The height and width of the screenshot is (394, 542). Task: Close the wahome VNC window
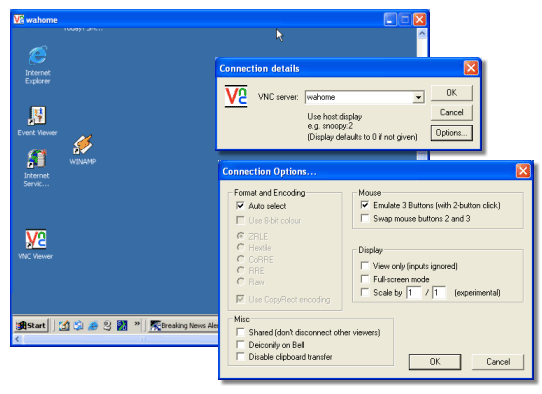[x=420, y=19]
